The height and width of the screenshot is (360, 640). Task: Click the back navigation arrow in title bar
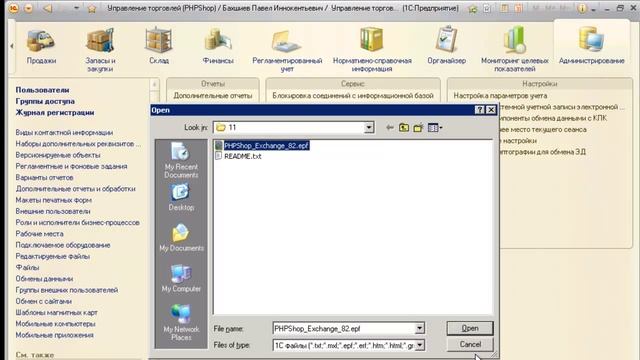point(48,8)
